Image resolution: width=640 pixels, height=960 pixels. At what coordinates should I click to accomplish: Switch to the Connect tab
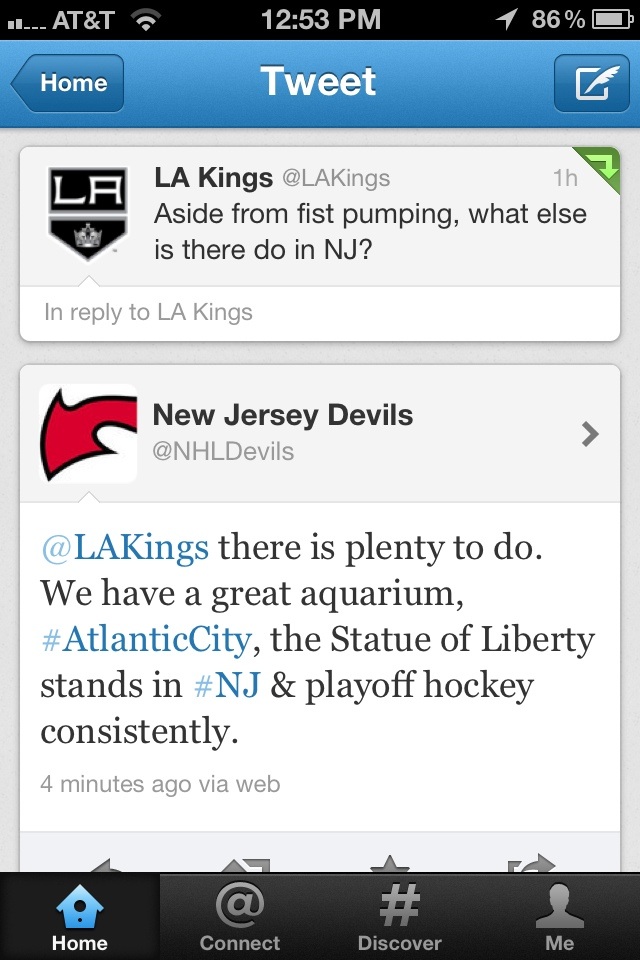pos(240,918)
